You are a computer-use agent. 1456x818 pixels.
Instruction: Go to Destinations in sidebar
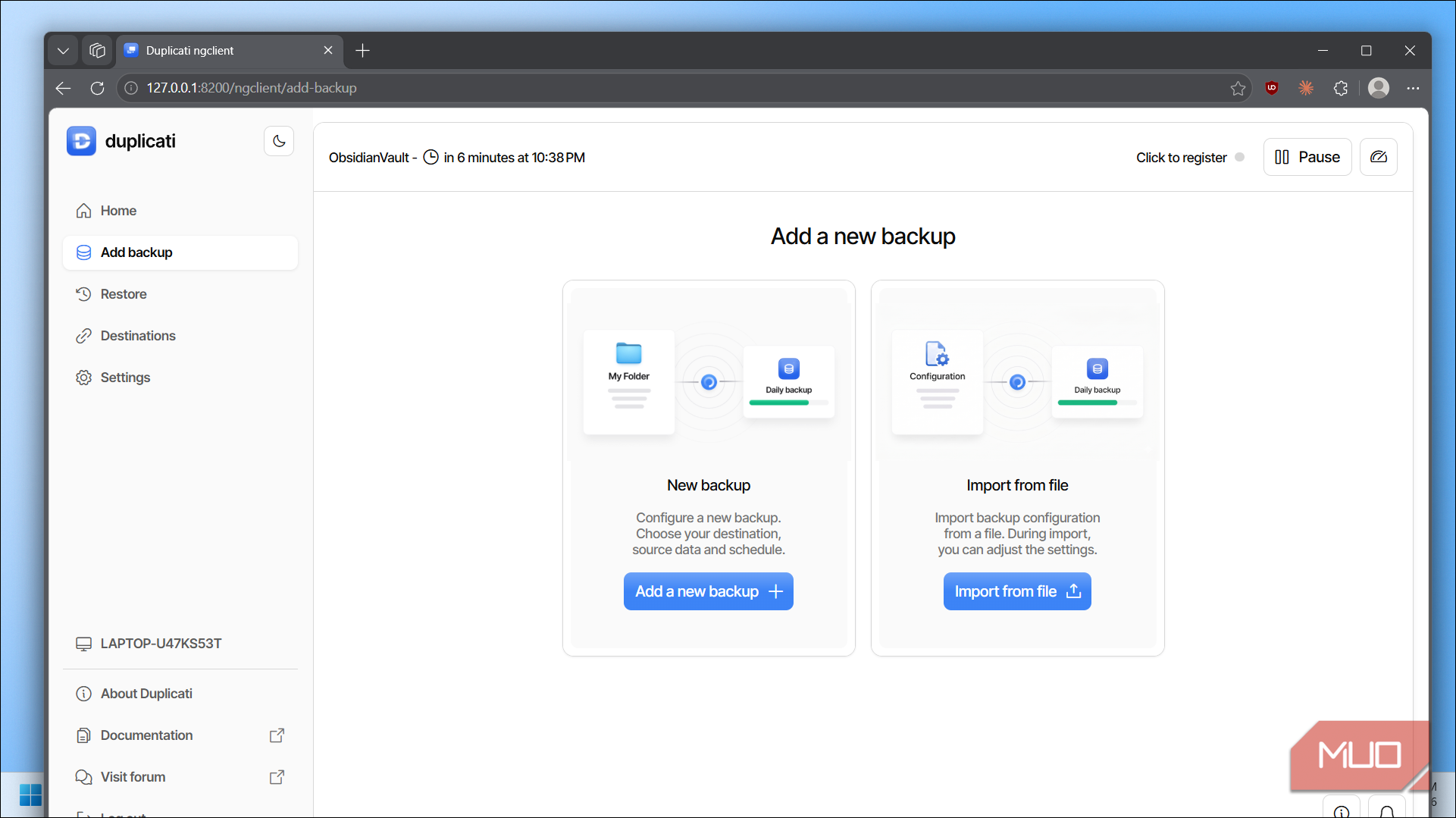click(180, 336)
